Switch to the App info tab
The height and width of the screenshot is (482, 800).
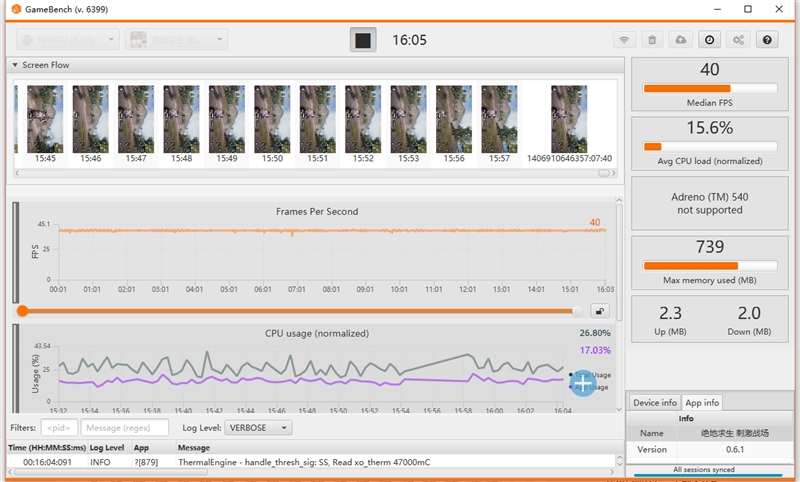(x=702, y=403)
